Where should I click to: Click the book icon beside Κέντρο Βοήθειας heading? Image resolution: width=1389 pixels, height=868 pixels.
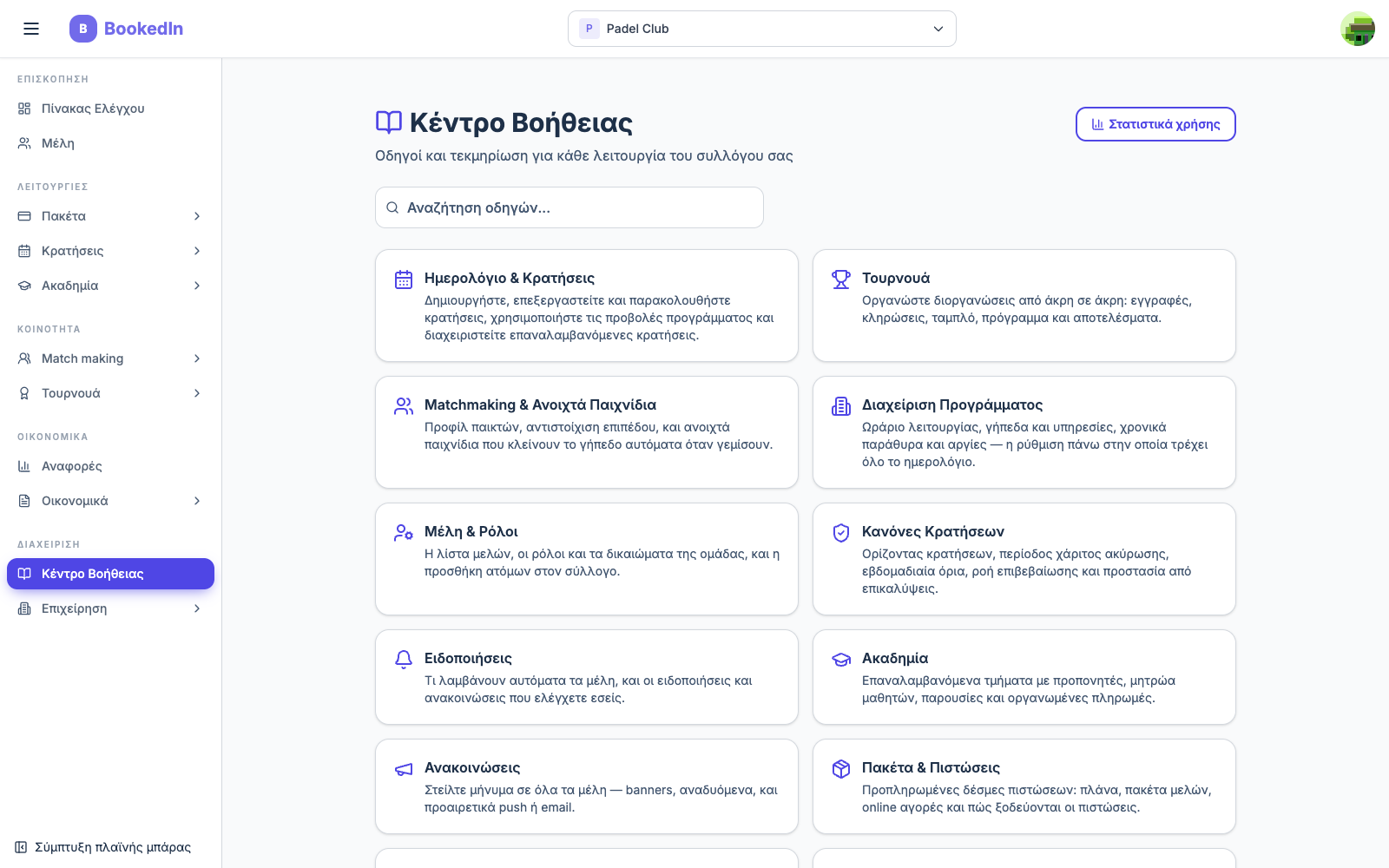[389, 122]
